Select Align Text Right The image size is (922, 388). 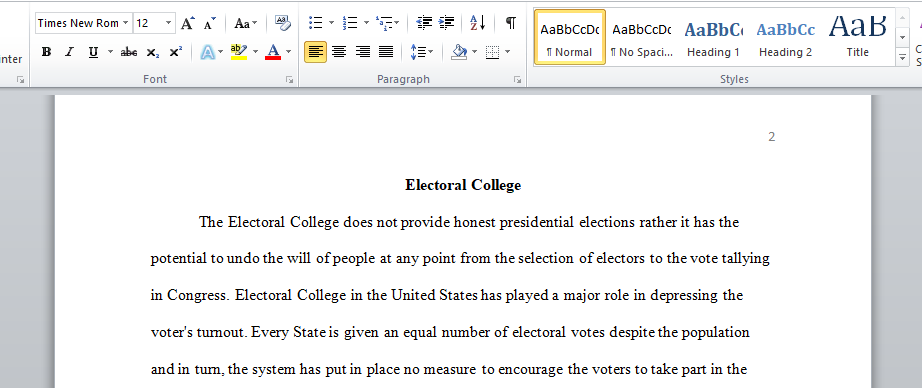pyautogui.click(x=362, y=52)
